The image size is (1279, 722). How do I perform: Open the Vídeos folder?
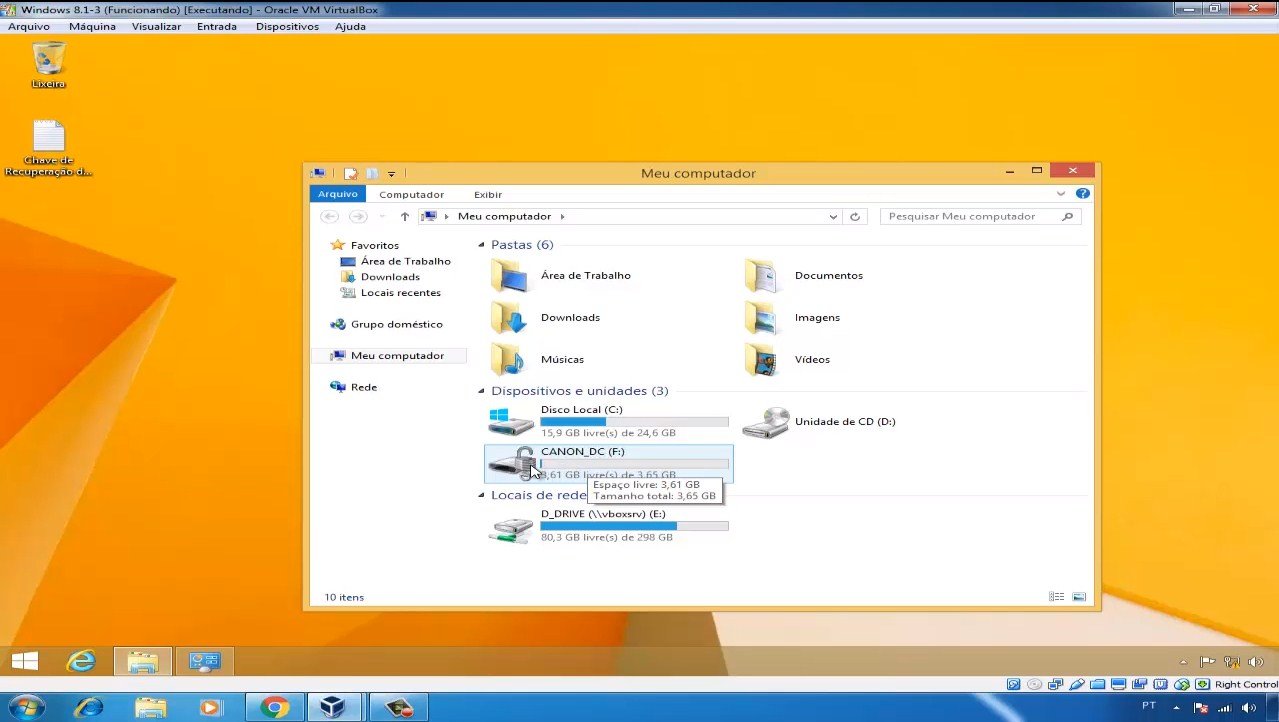tap(788, 359)
